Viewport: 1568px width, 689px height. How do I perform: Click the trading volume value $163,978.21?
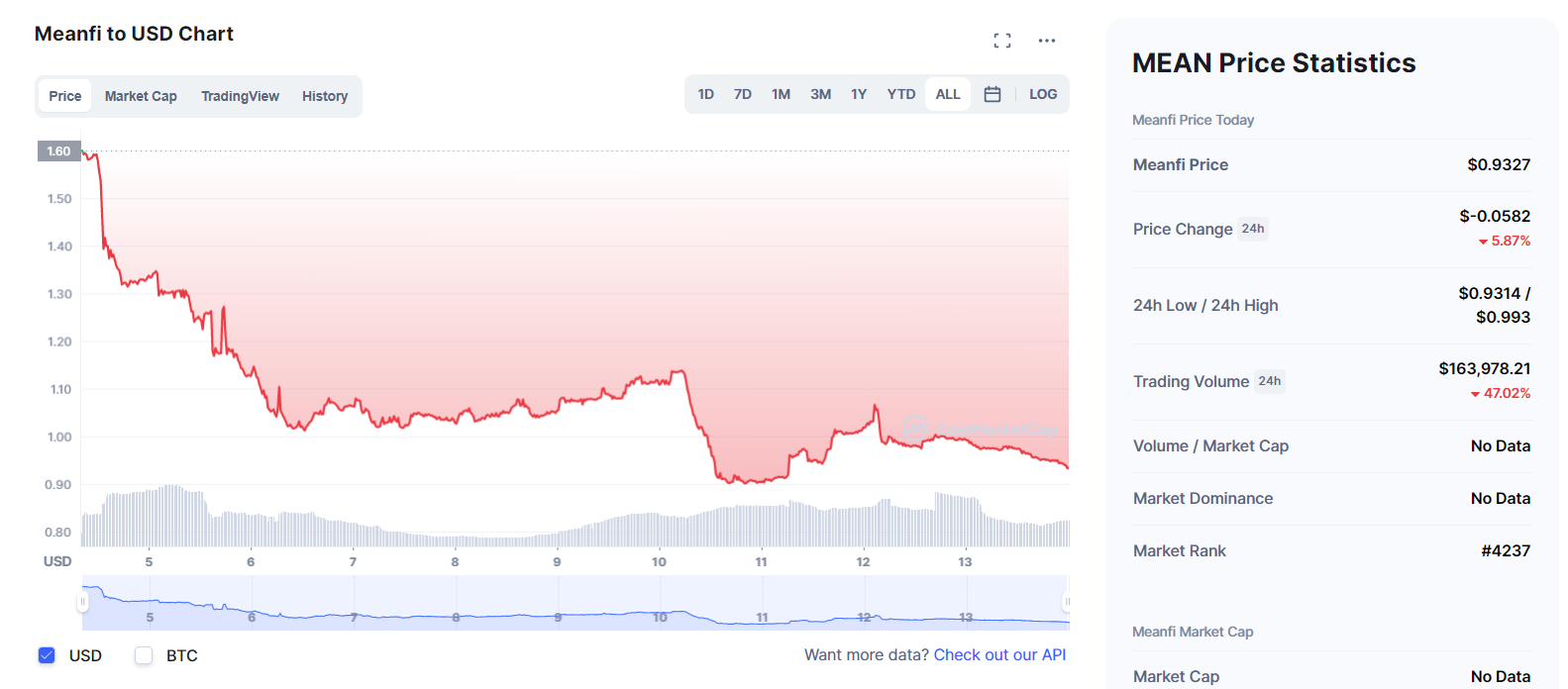pos(1485,368)
